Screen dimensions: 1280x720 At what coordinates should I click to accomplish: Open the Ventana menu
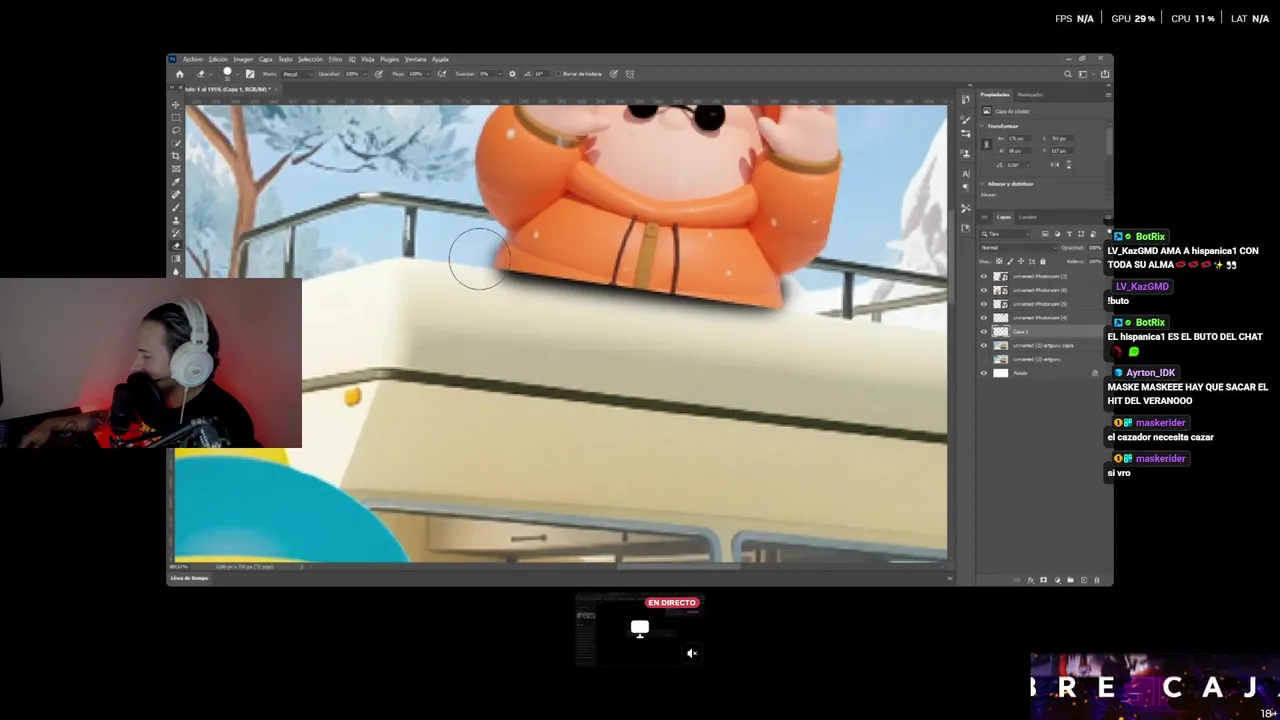click(x=415, y=59)
